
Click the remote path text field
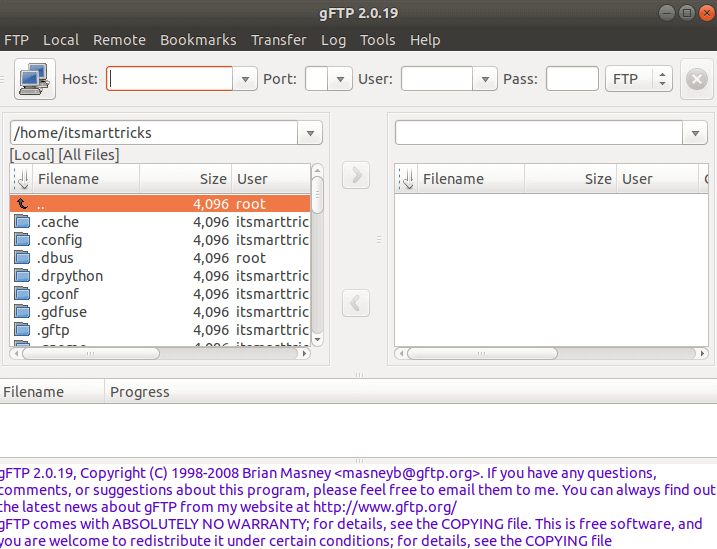tap(539, 133)
